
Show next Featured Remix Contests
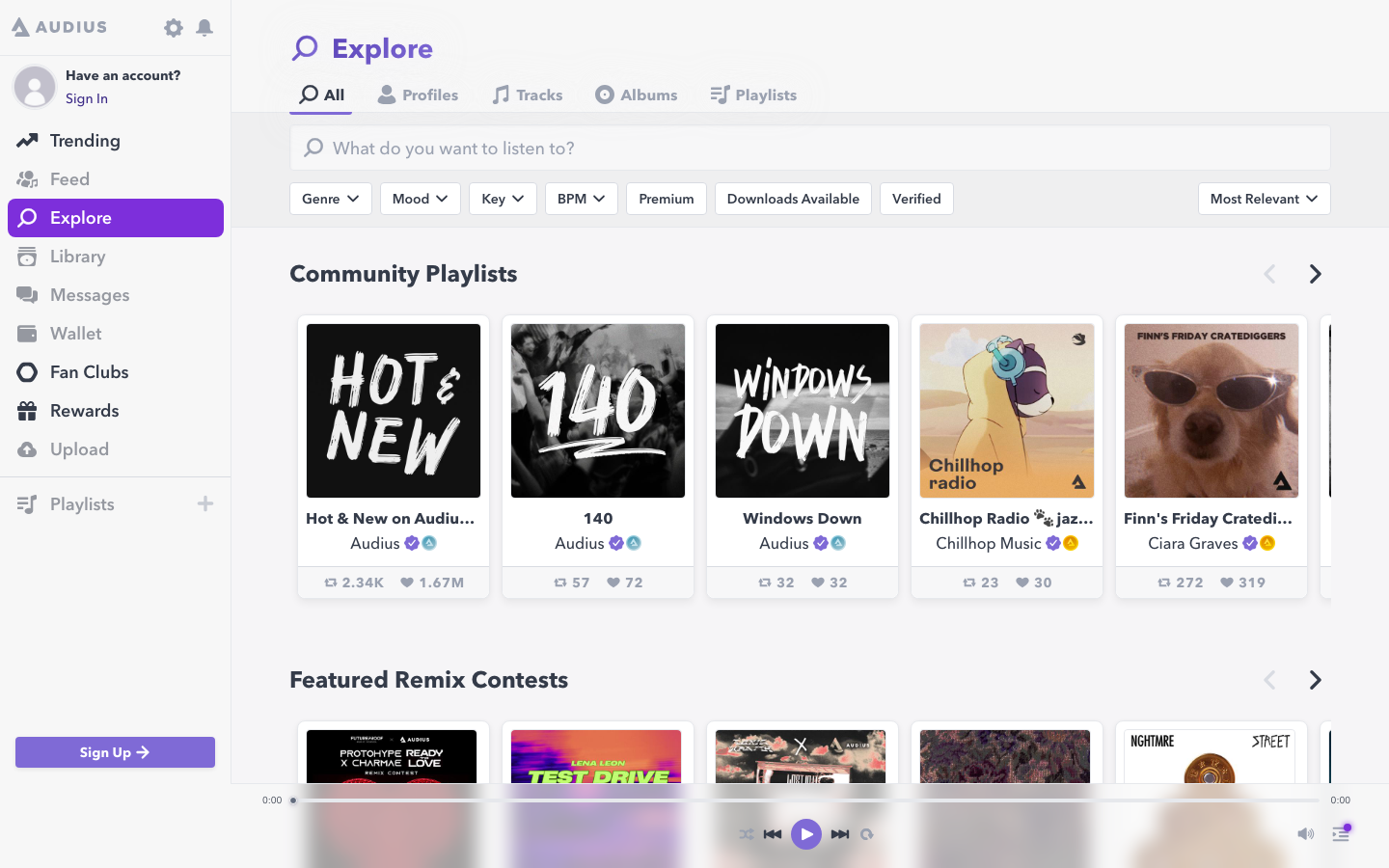tap(1315, 680)
